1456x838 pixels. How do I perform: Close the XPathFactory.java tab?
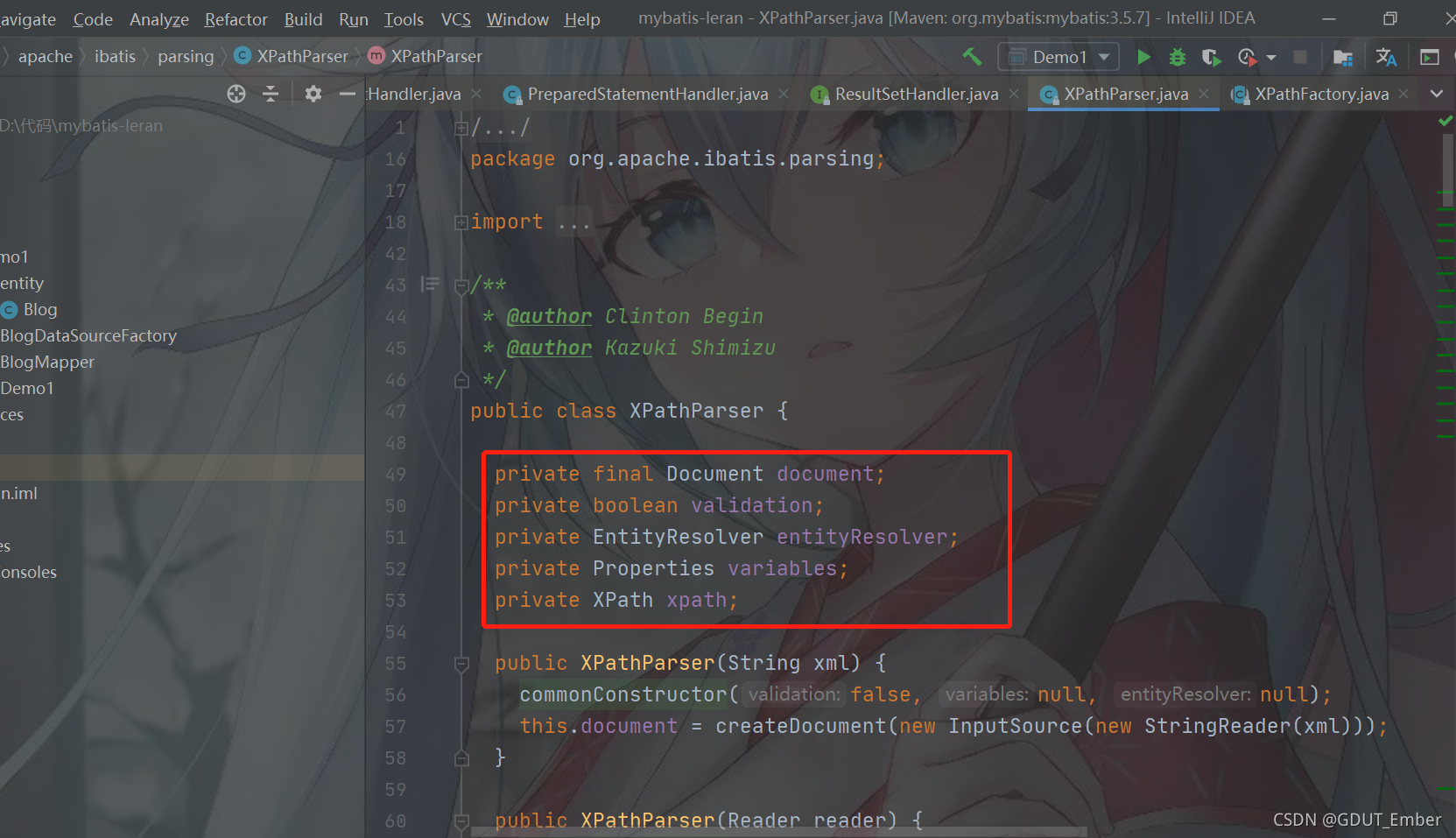1403,94
